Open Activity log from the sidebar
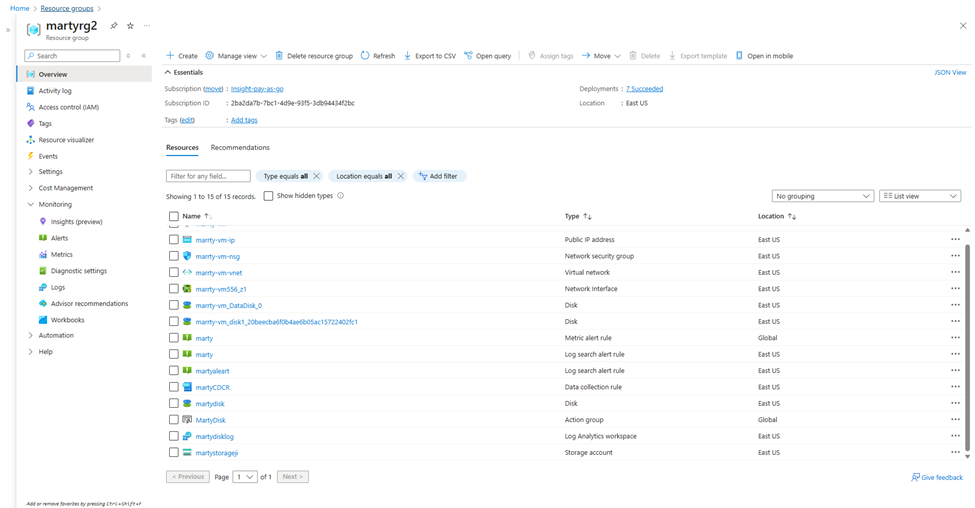The width and height of the screenshot is (975, 508). click(55, 91)
